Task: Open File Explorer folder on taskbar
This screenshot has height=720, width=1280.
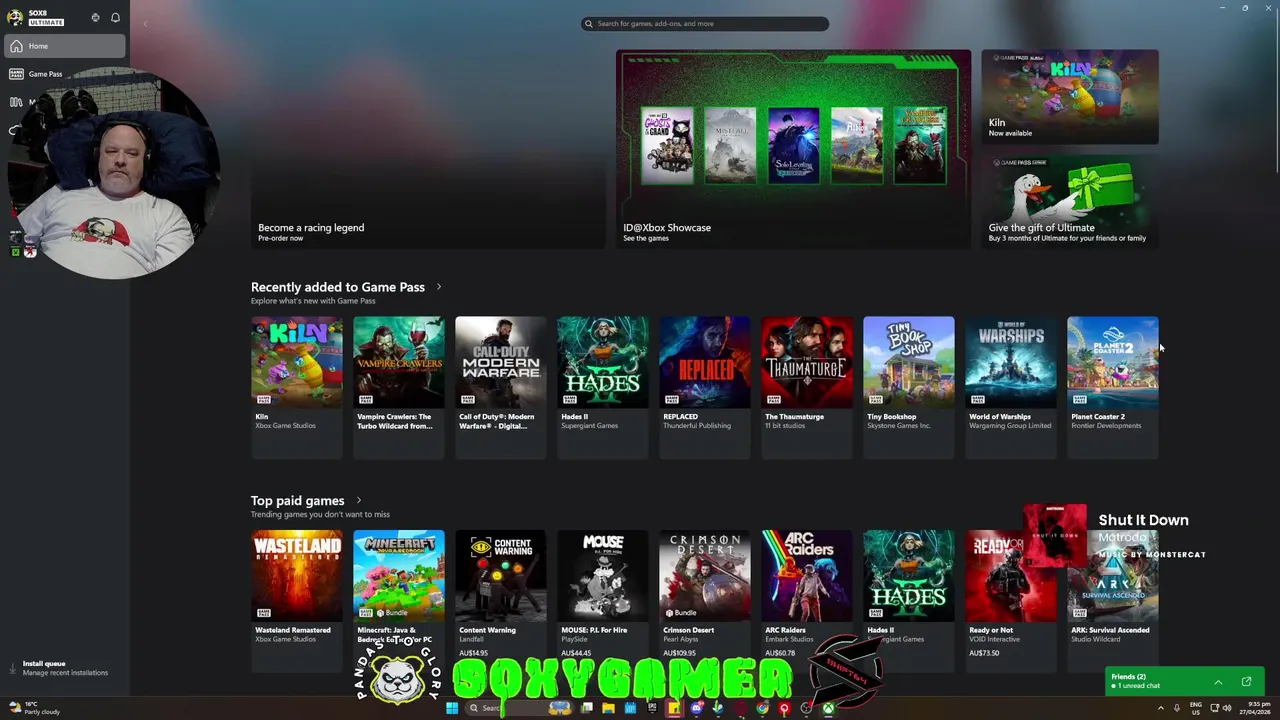Action: [x=608, y=708]
